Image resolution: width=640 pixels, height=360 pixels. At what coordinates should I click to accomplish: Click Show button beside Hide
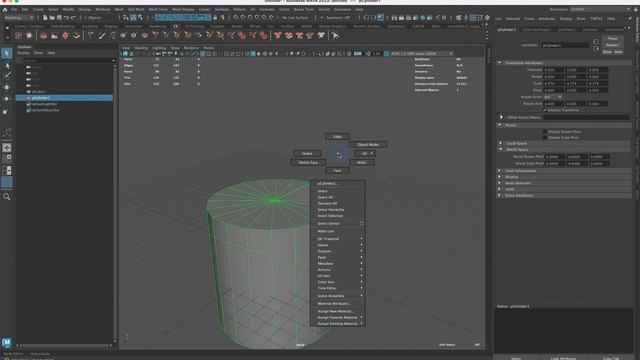(607, 52)
